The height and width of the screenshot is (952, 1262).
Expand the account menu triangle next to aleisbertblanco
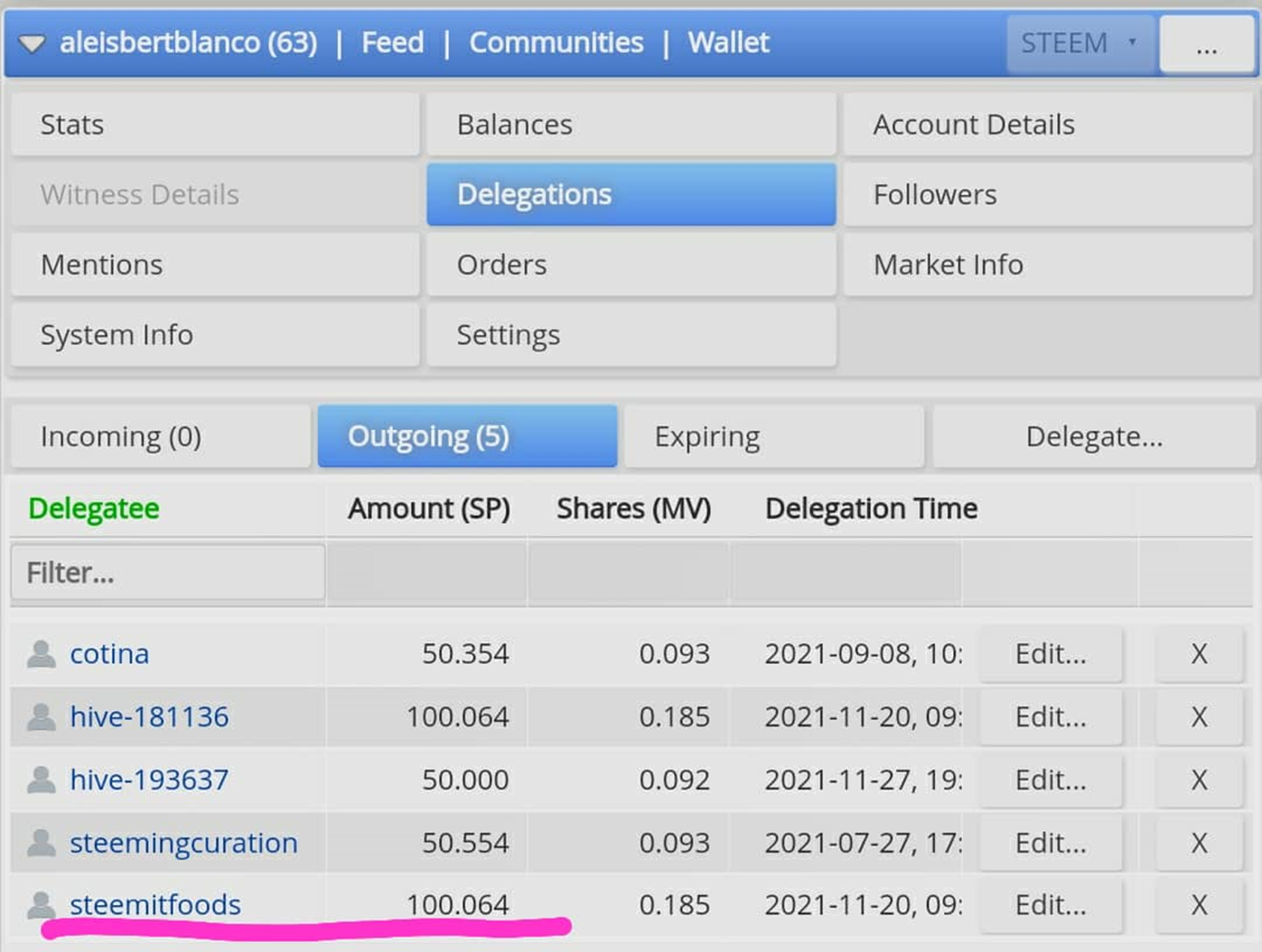32,44
